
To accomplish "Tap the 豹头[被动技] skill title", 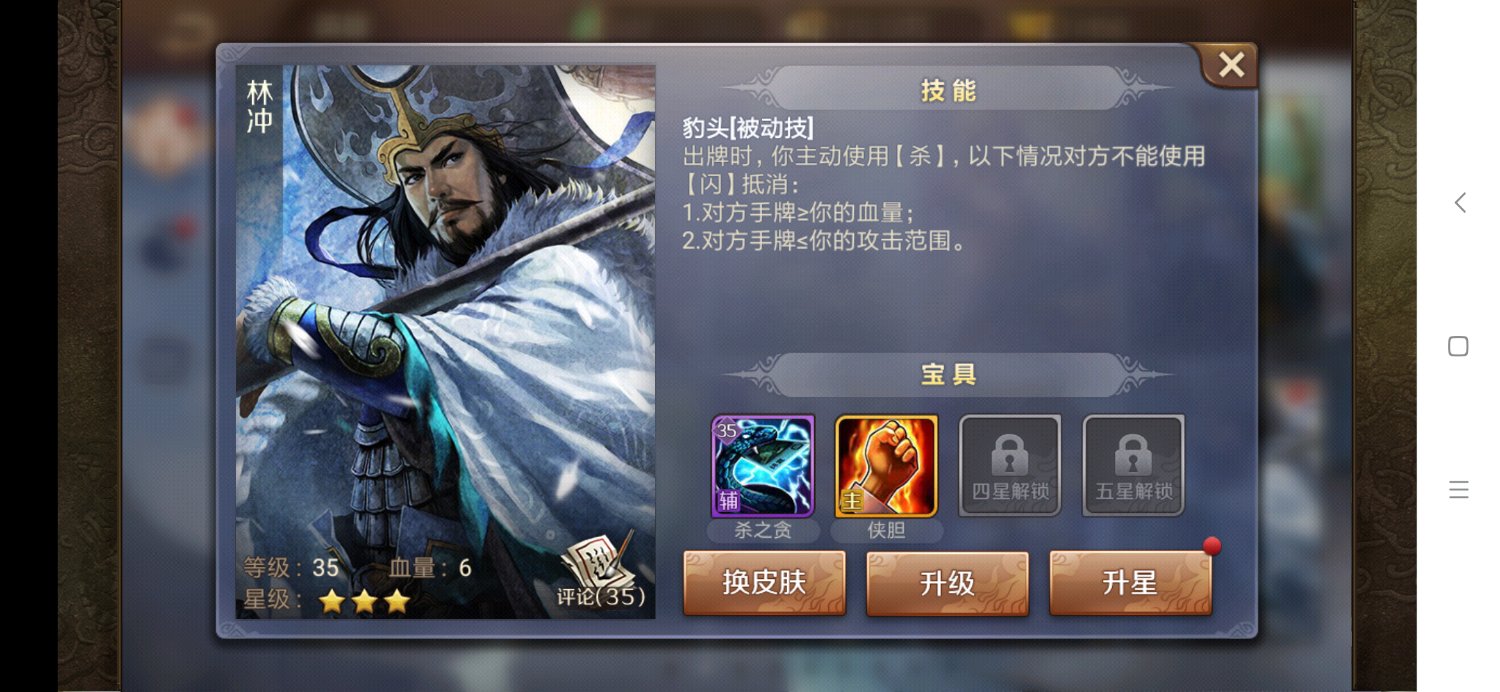I will click(x=748, y=128).
